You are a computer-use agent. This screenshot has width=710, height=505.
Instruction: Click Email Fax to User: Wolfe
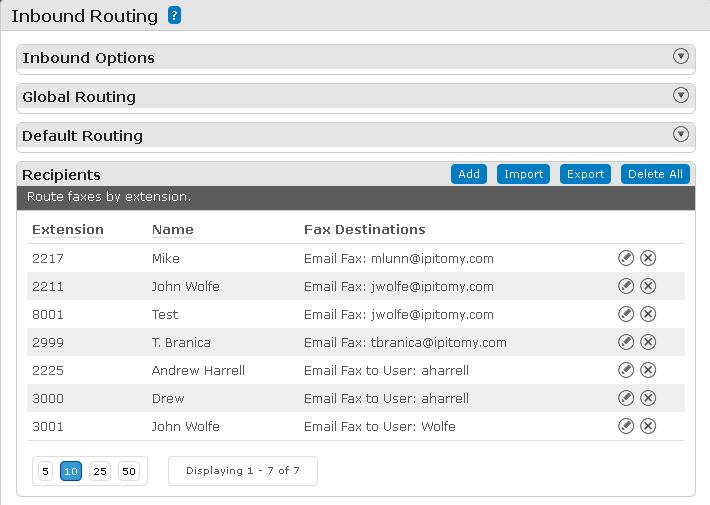click(379, 427)
